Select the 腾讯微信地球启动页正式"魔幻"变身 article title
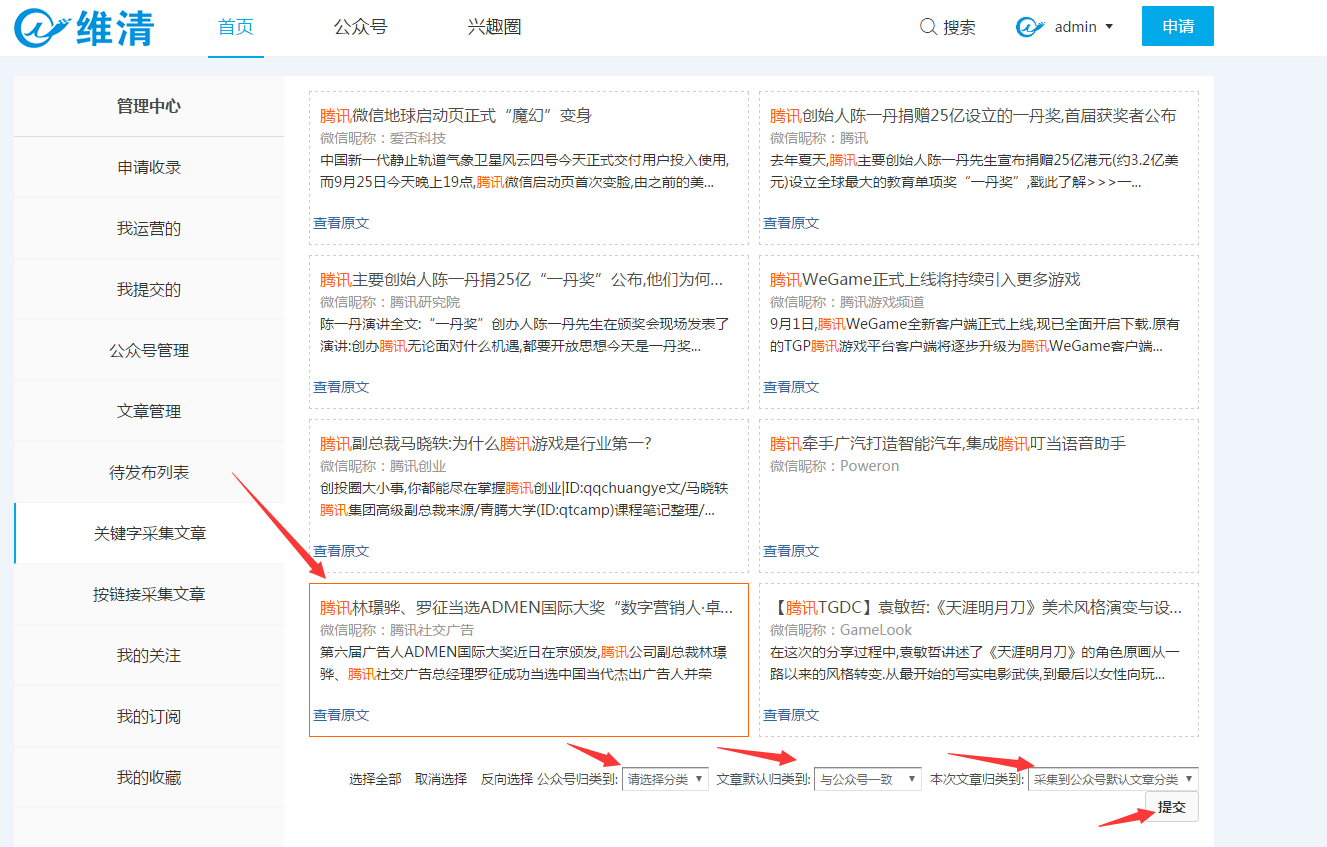1327x847 pixels. (x=456, y=115)
